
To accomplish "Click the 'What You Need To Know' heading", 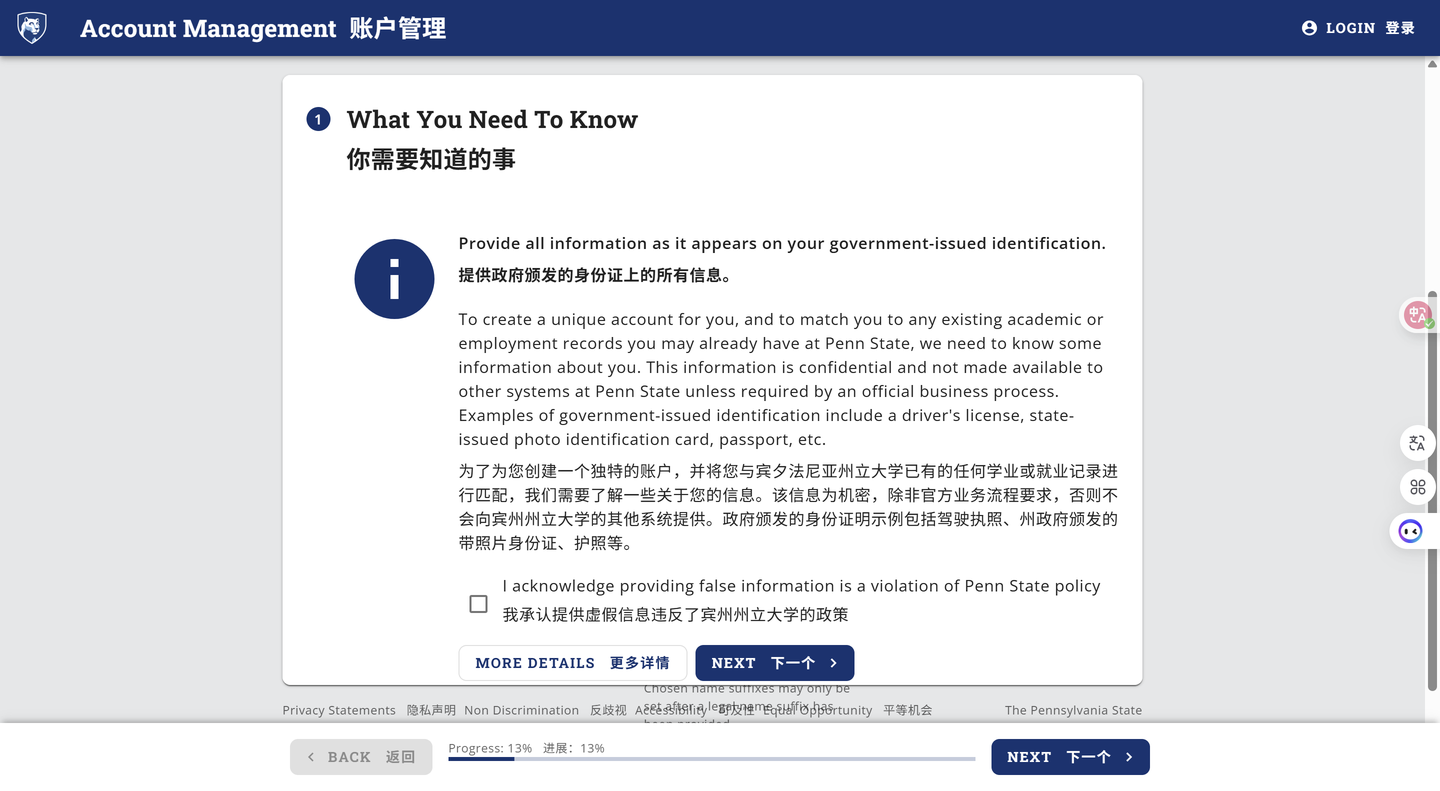I will click(x=492, y=120).
